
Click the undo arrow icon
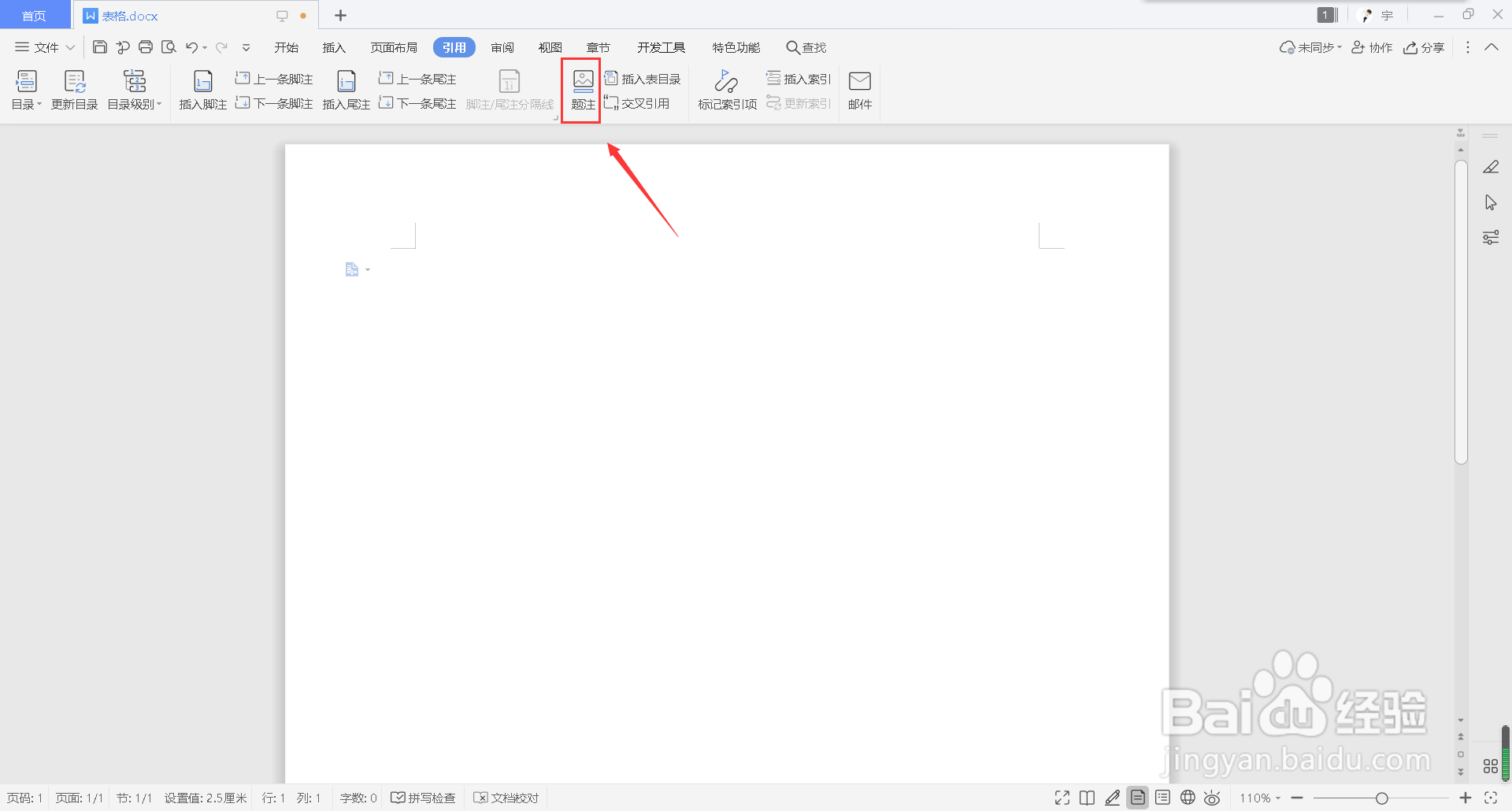click(x=191, y=47)
